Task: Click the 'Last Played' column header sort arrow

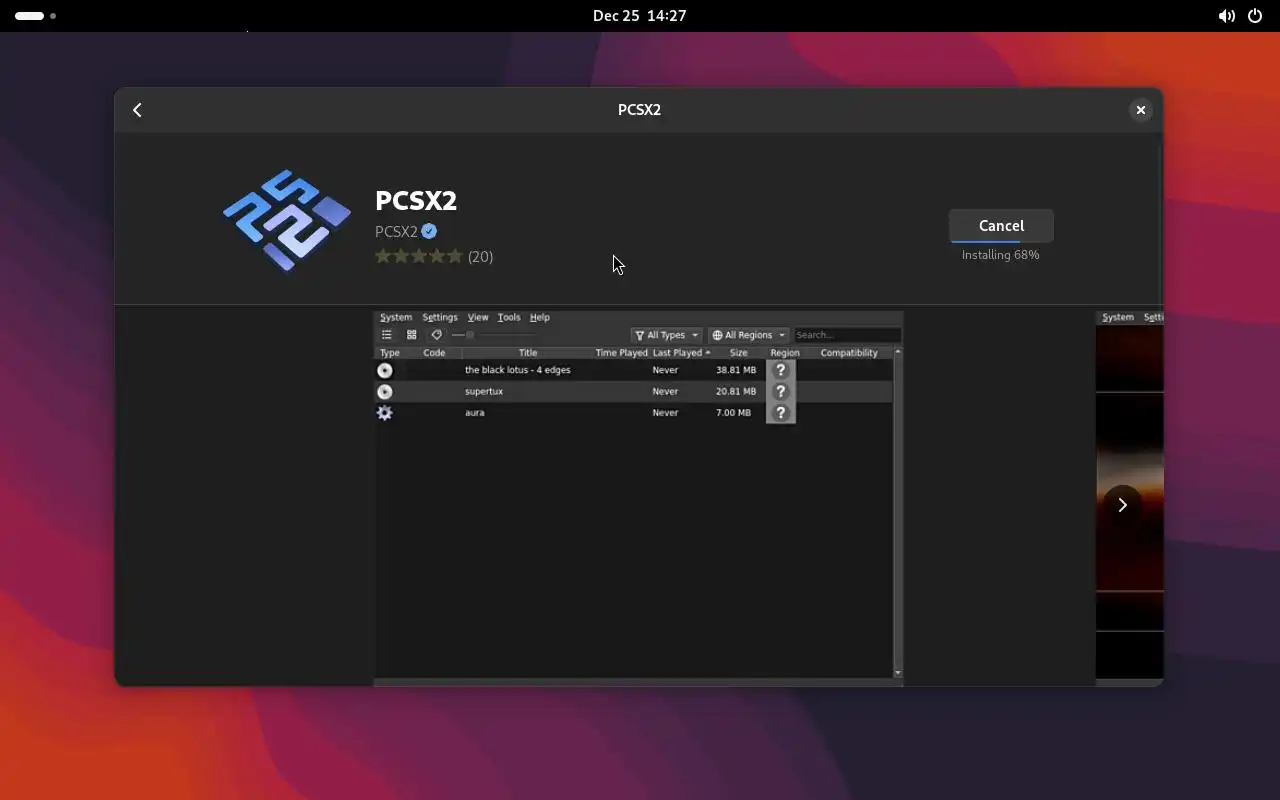Action: click(708, 353)
